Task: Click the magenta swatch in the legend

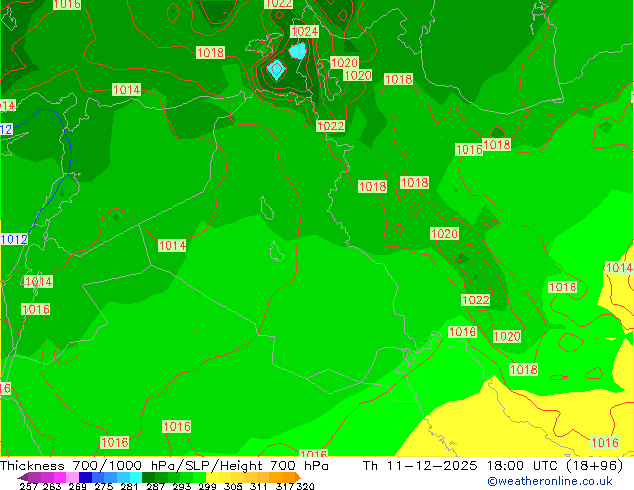Action: tap(60, 477)
